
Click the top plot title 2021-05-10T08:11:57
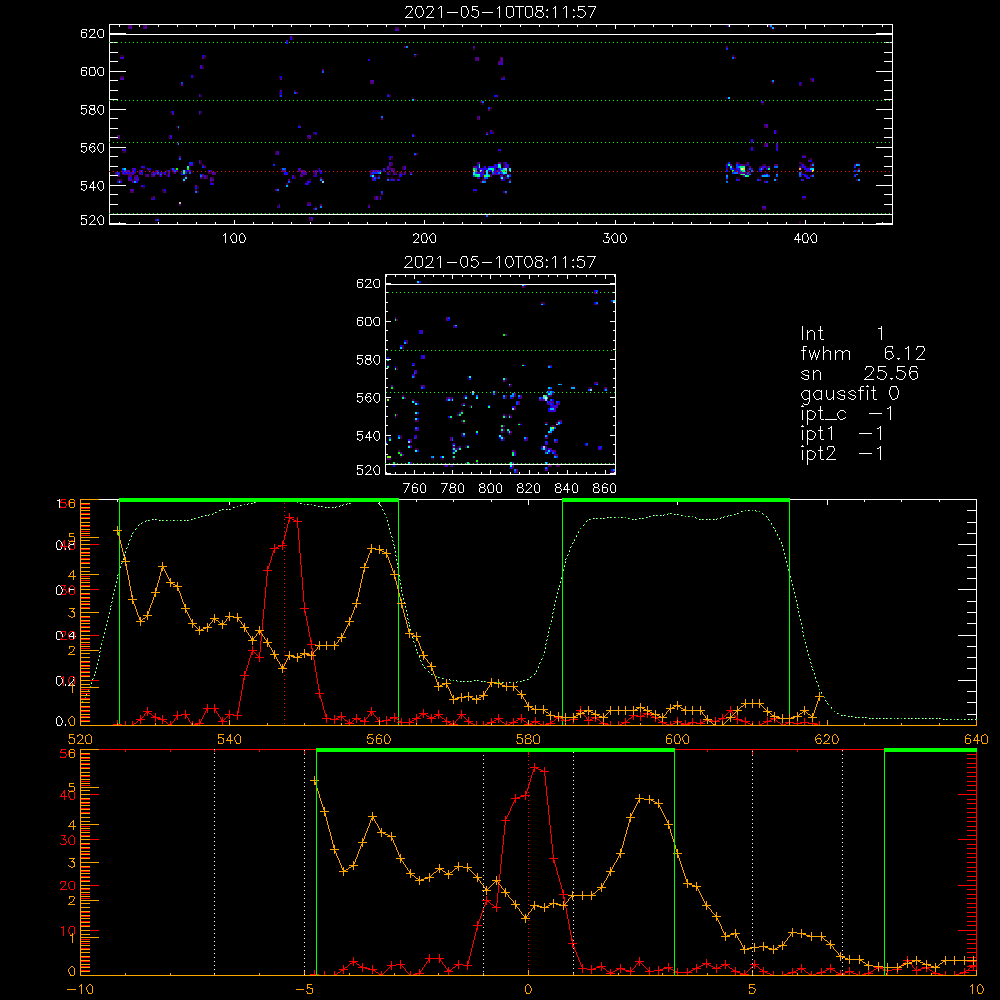(x=500, y=12)
